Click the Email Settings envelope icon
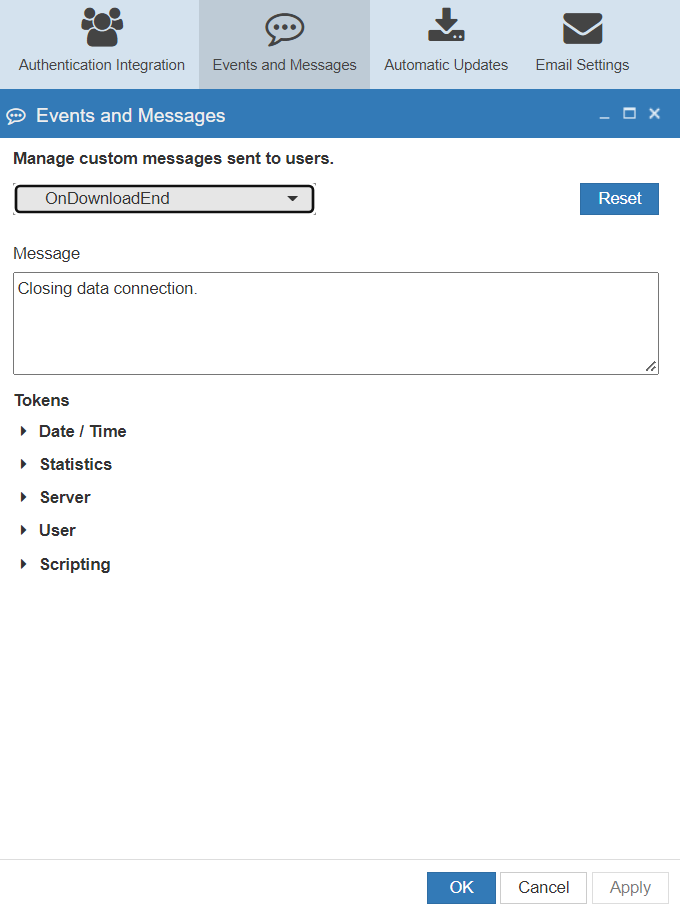The height and width of the screenshot is (913, 680). click(582, 29)
